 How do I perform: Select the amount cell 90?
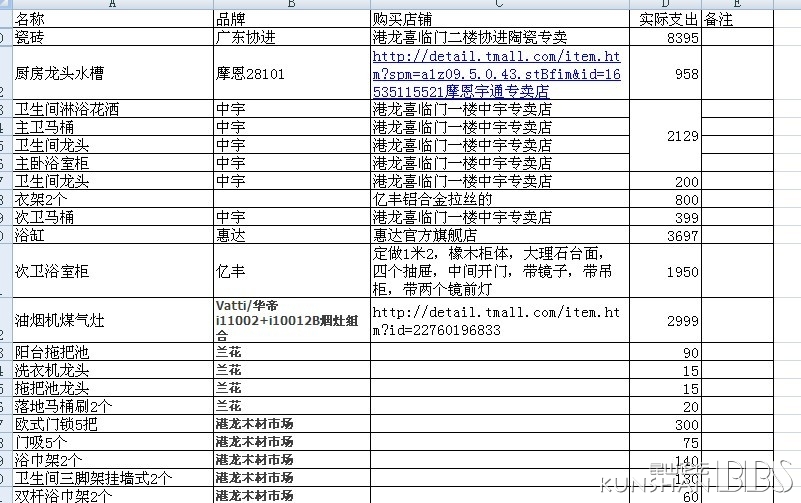click(666, 352)
